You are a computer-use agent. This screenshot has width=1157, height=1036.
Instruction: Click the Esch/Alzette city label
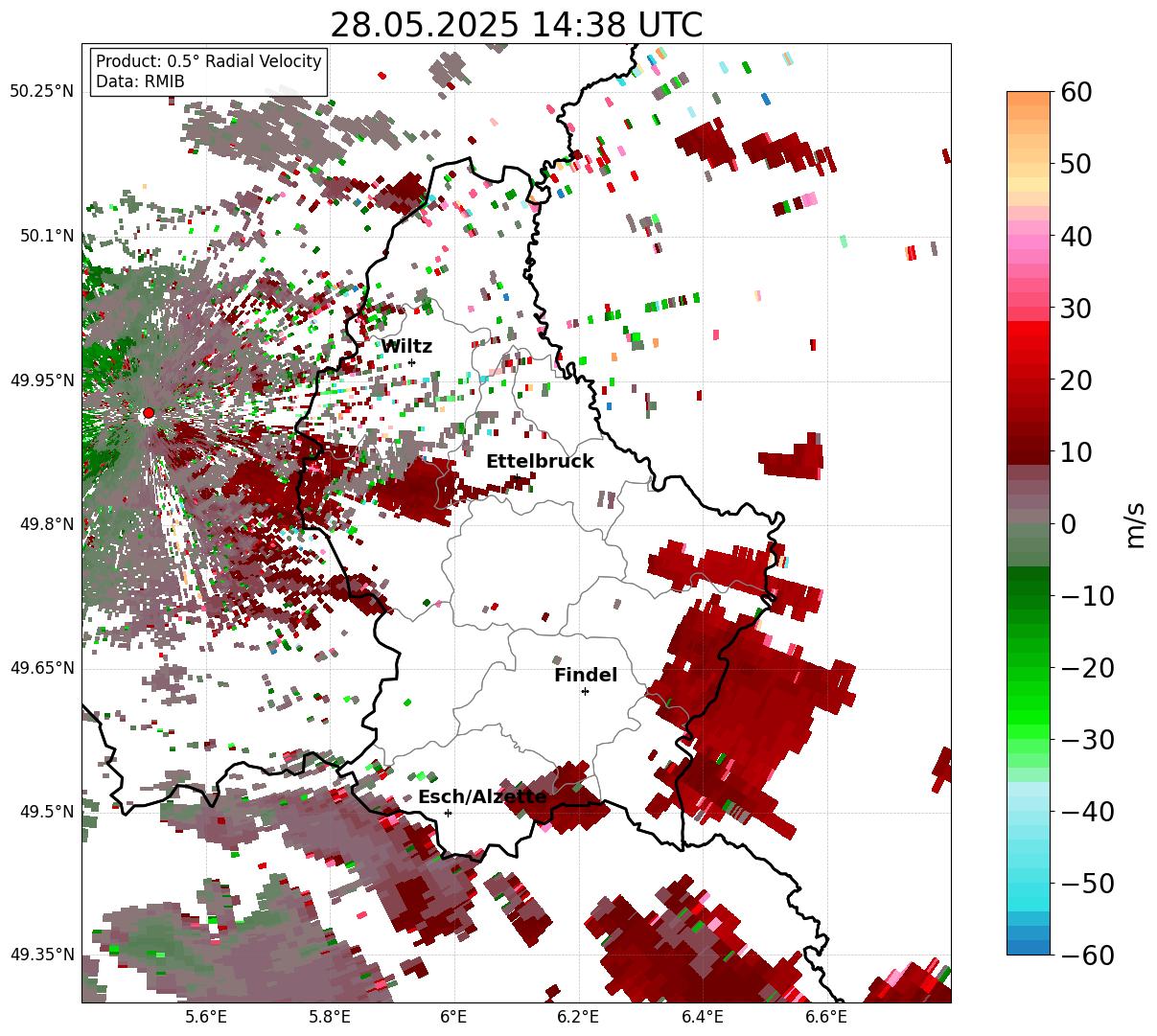[x=482, y=796]
